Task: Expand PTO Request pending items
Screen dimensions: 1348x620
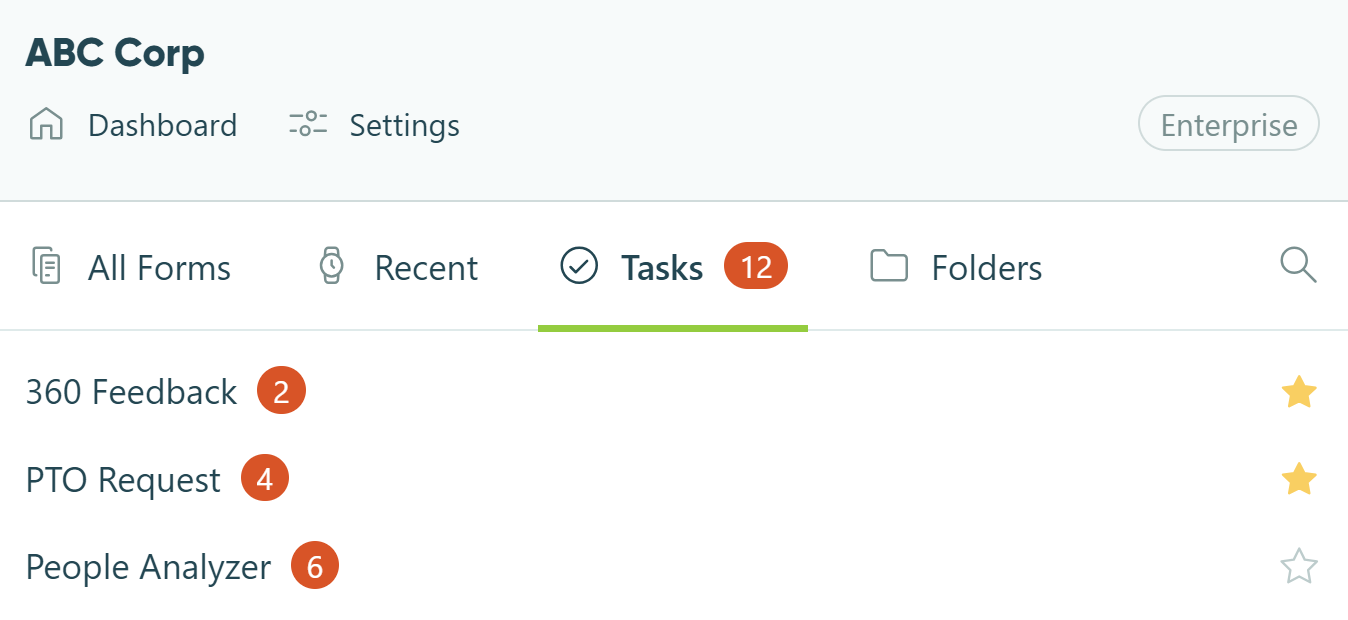Action: 123,479
